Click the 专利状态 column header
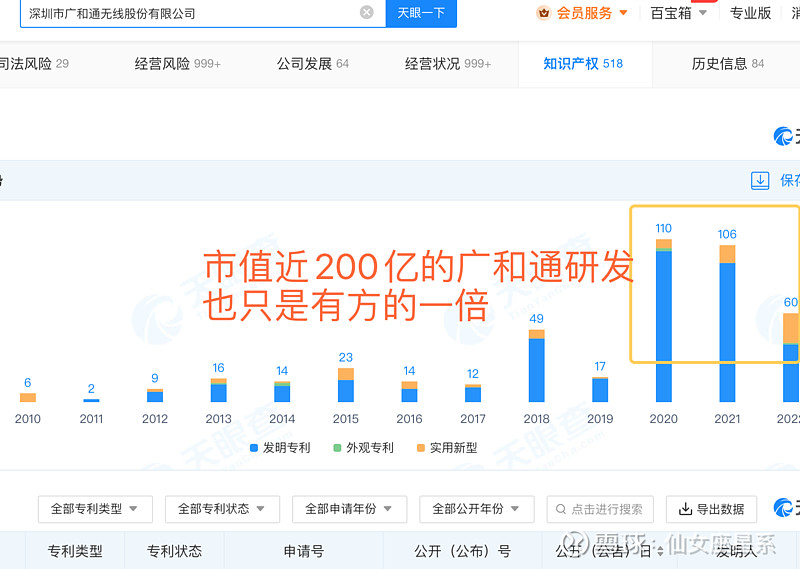Screen dimensions: 800x569 (x=174, y=551)
